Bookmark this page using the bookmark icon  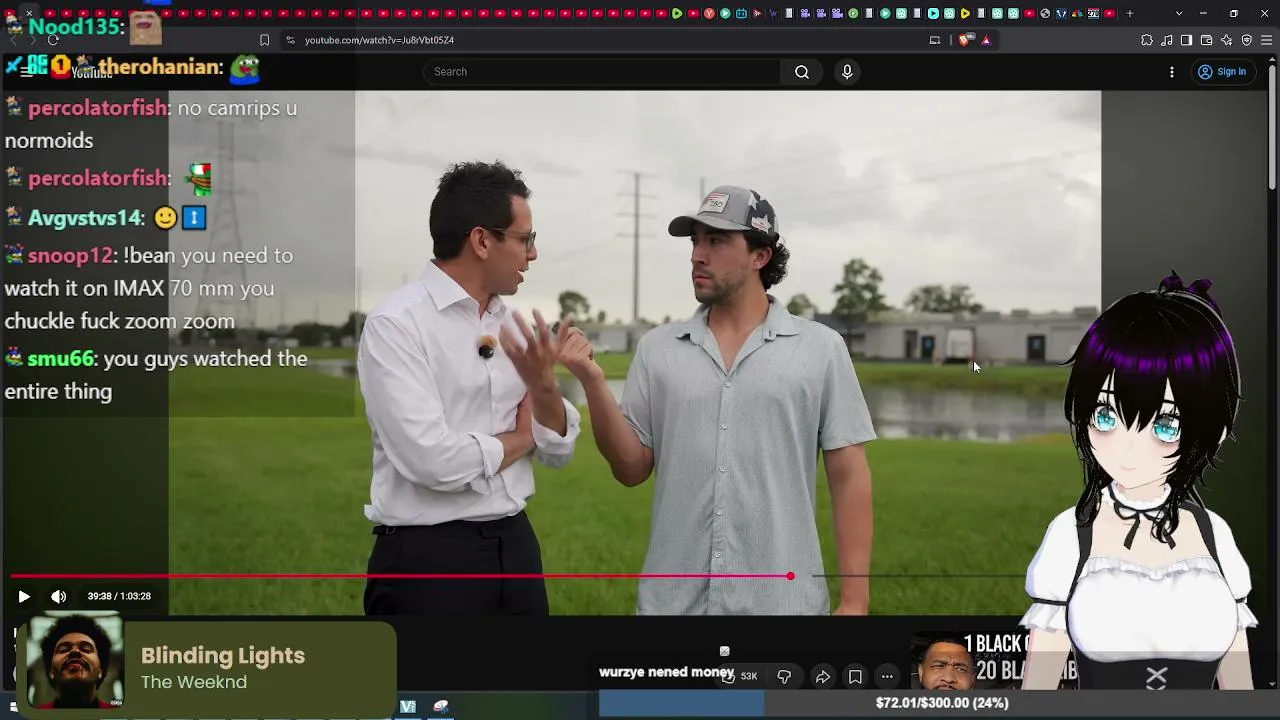coord(264,40)
